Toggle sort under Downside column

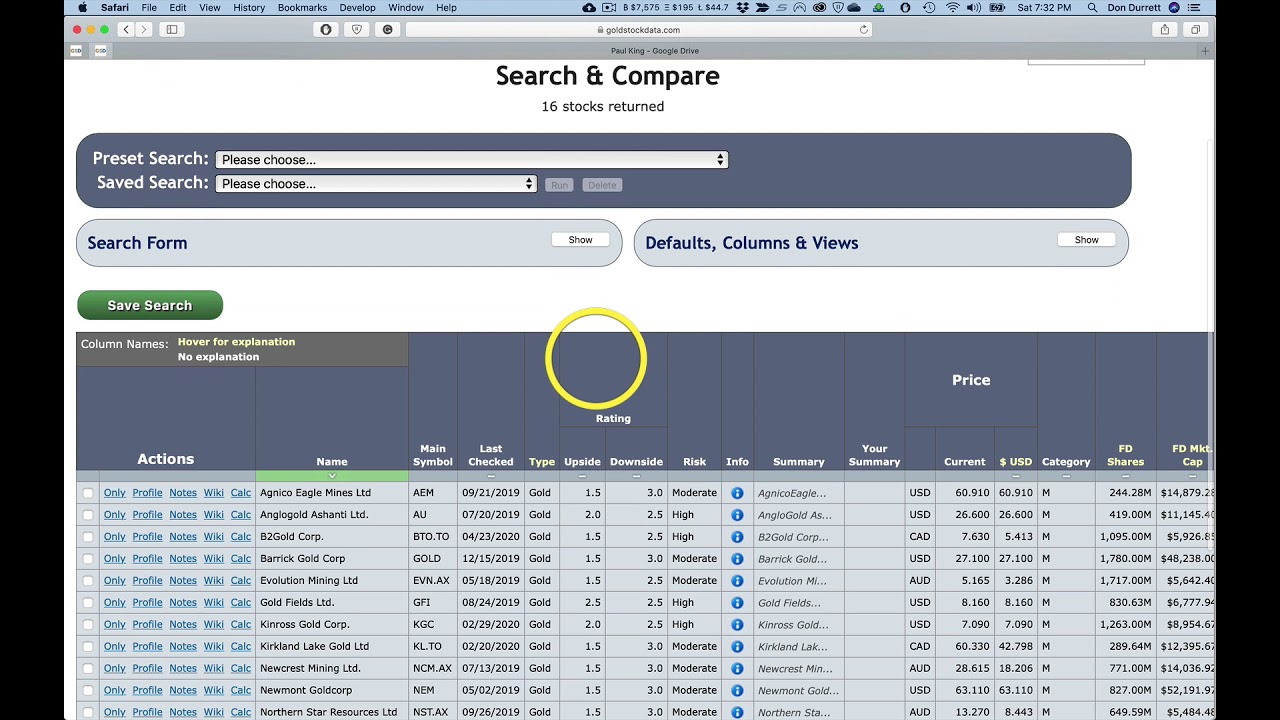coord(636,476)
